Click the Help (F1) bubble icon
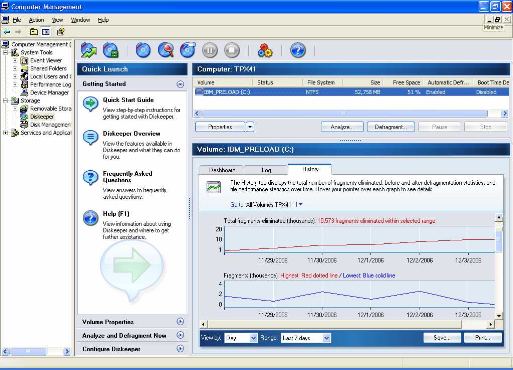513x370 pixels. pos(90,218)
